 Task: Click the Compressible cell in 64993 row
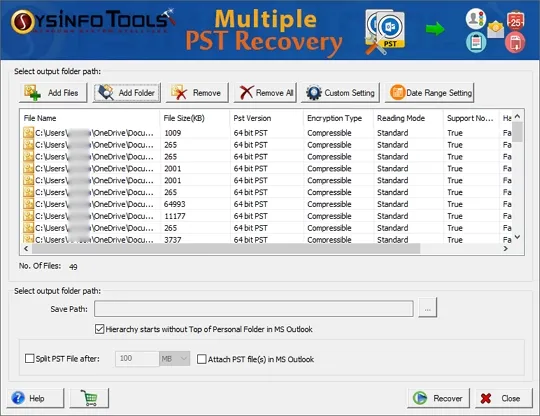[x=329, y=204]
